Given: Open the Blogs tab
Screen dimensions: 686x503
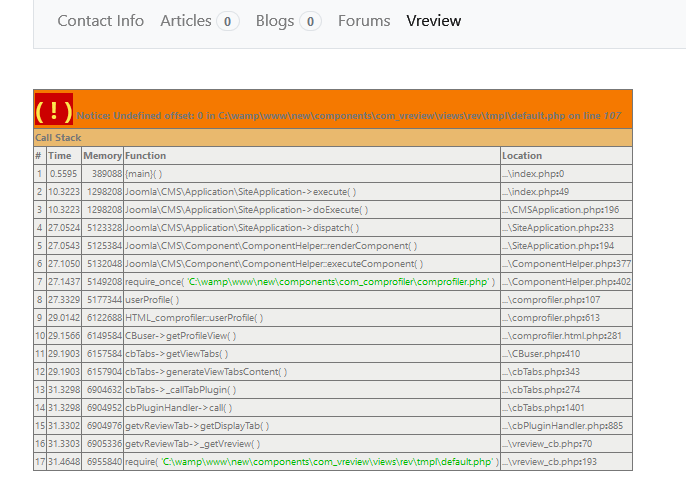Looking at the screenshot, I should [x=275, y=21].
